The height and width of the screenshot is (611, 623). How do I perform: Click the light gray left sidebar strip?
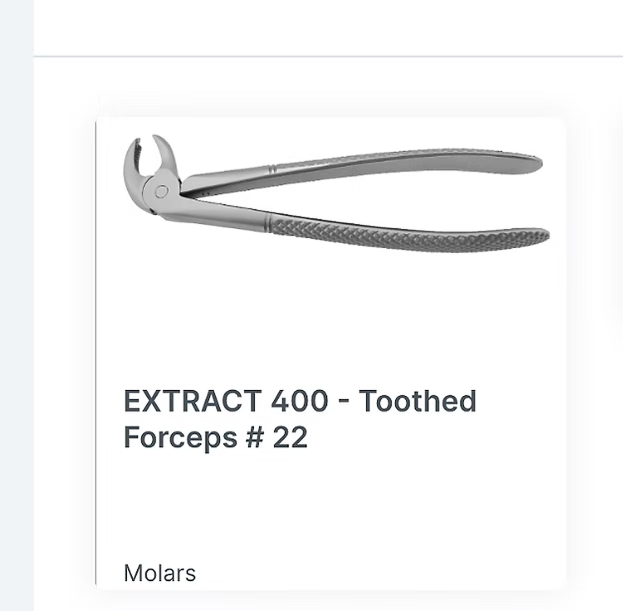pyautogui.click(x=16, y=300)
